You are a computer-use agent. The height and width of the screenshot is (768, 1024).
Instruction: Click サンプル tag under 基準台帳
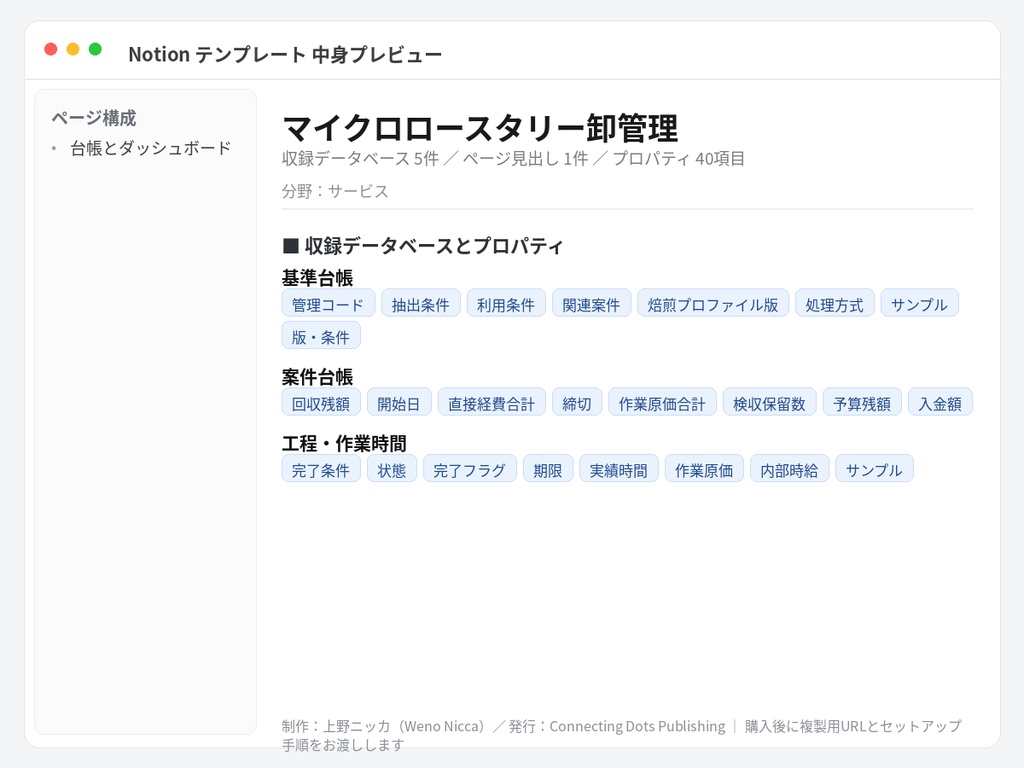pyautogui.click(x=920, y=303)
